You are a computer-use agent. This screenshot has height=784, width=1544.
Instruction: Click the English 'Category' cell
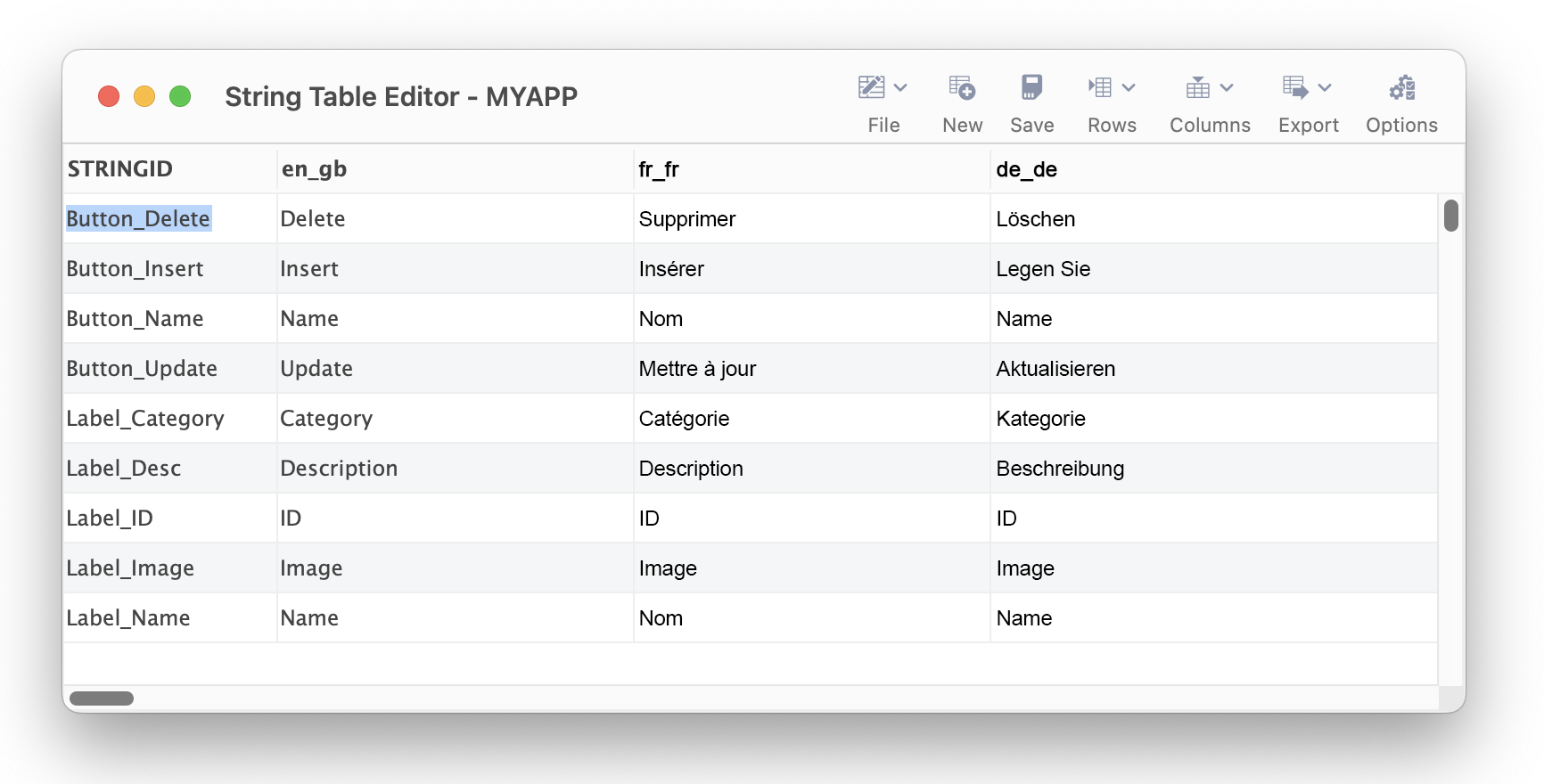click(456, 418)
